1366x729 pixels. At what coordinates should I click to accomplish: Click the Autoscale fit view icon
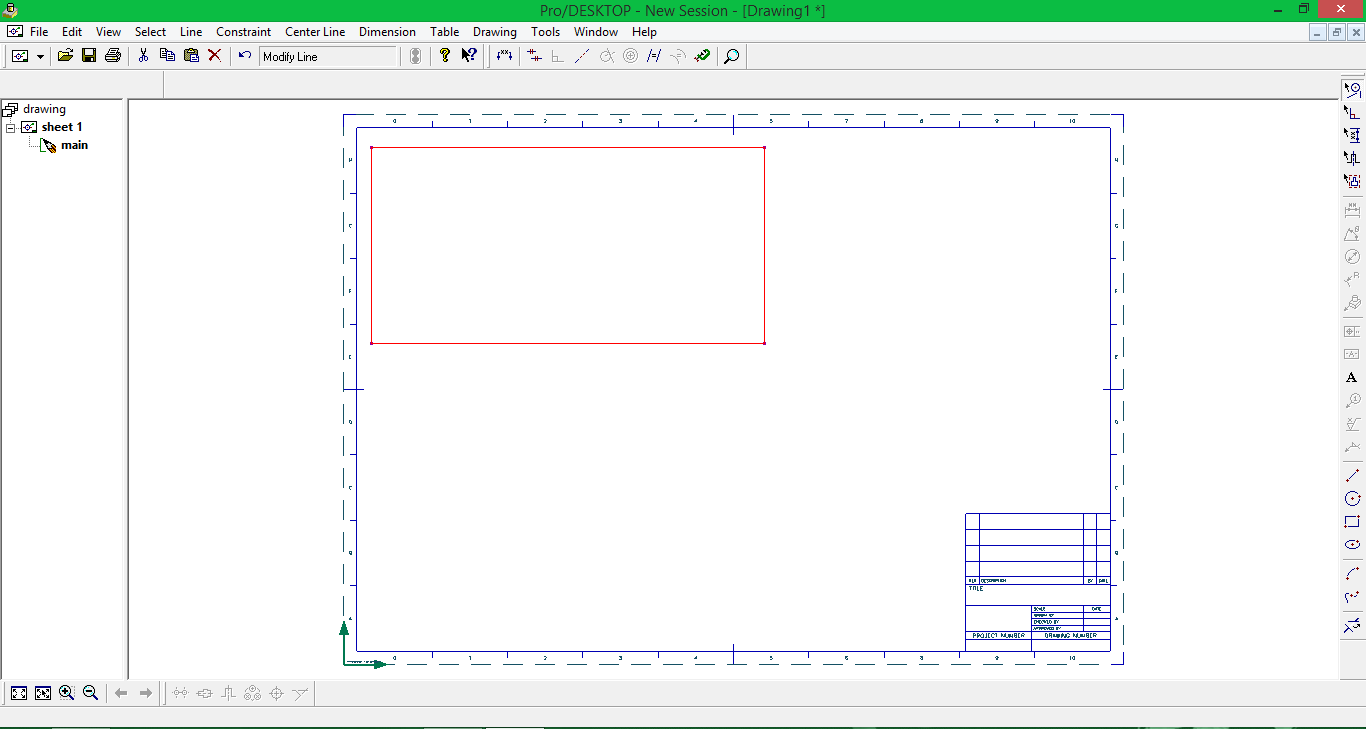[x=19, y=692]
